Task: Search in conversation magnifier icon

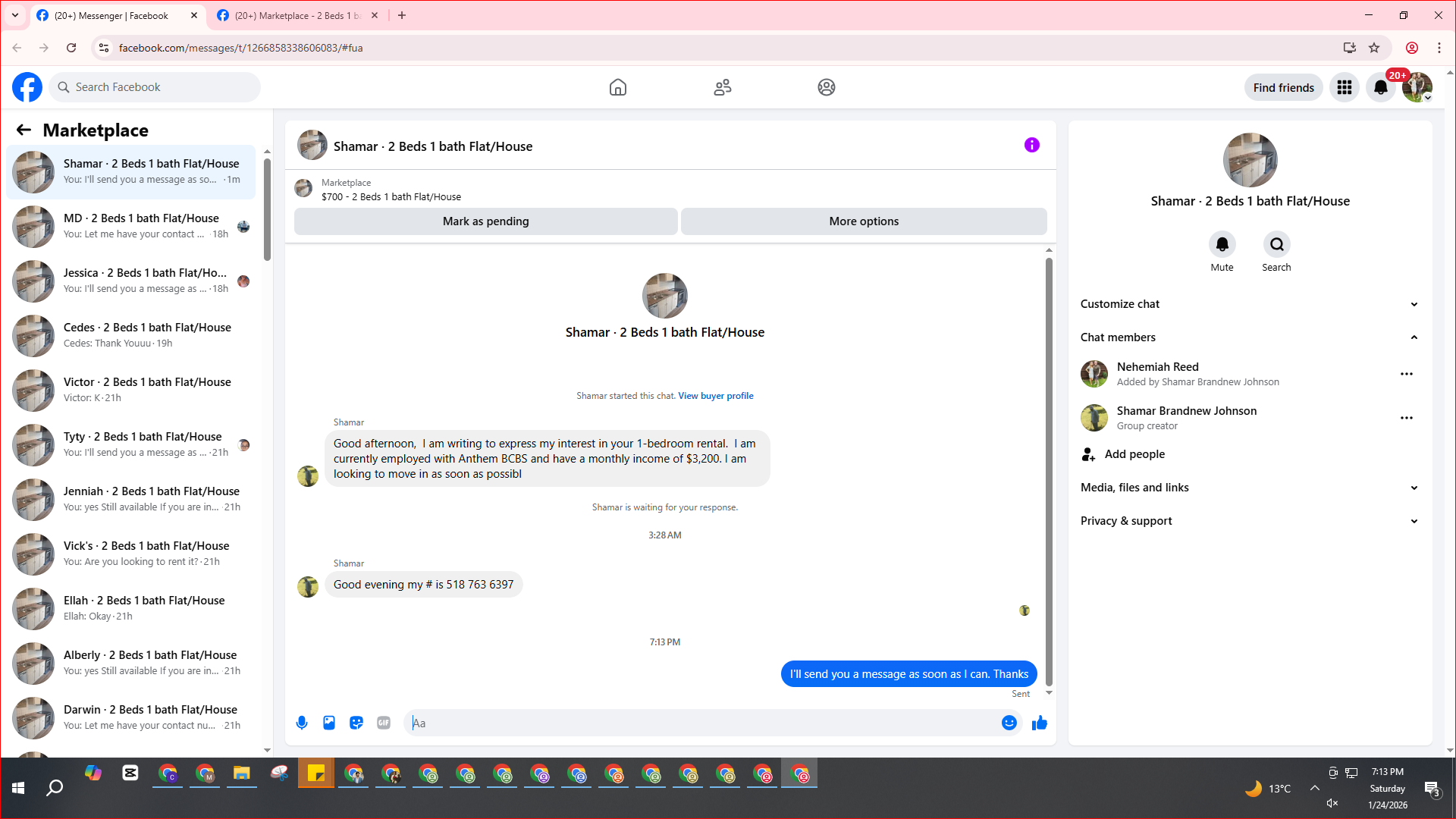Action: tap(1276, 245)
